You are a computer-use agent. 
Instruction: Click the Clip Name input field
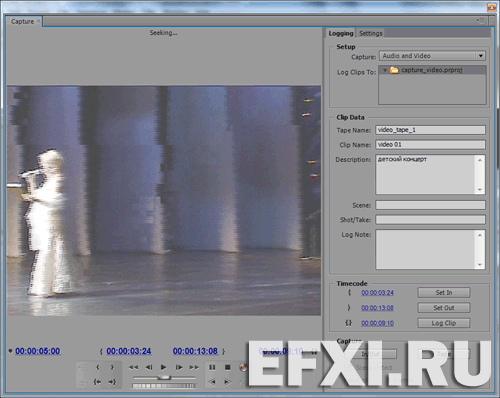pyautogui.click(x=430, y=145)
